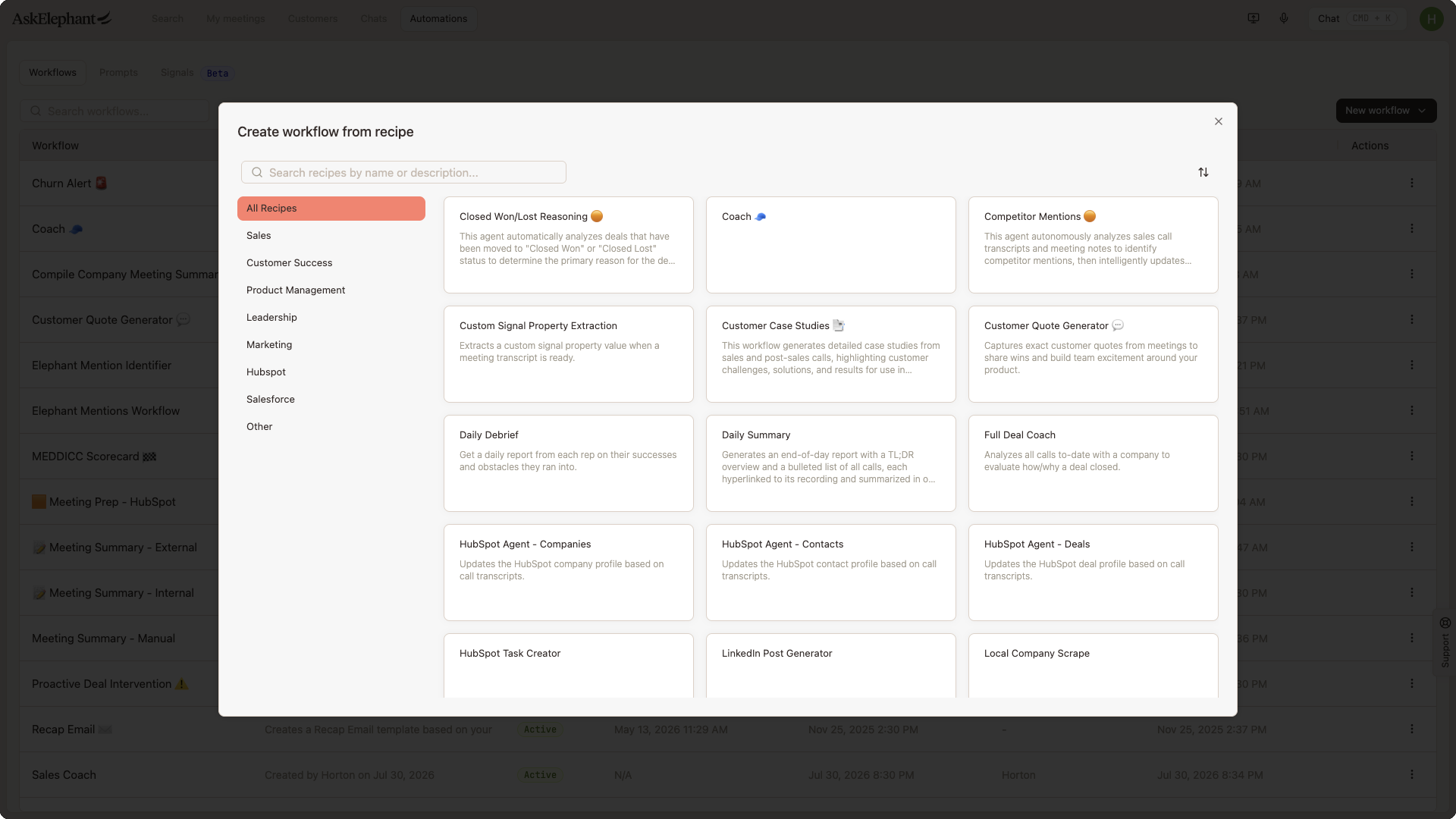Open actions menu for MEDDICC Scorecard row

point(1412,456)
